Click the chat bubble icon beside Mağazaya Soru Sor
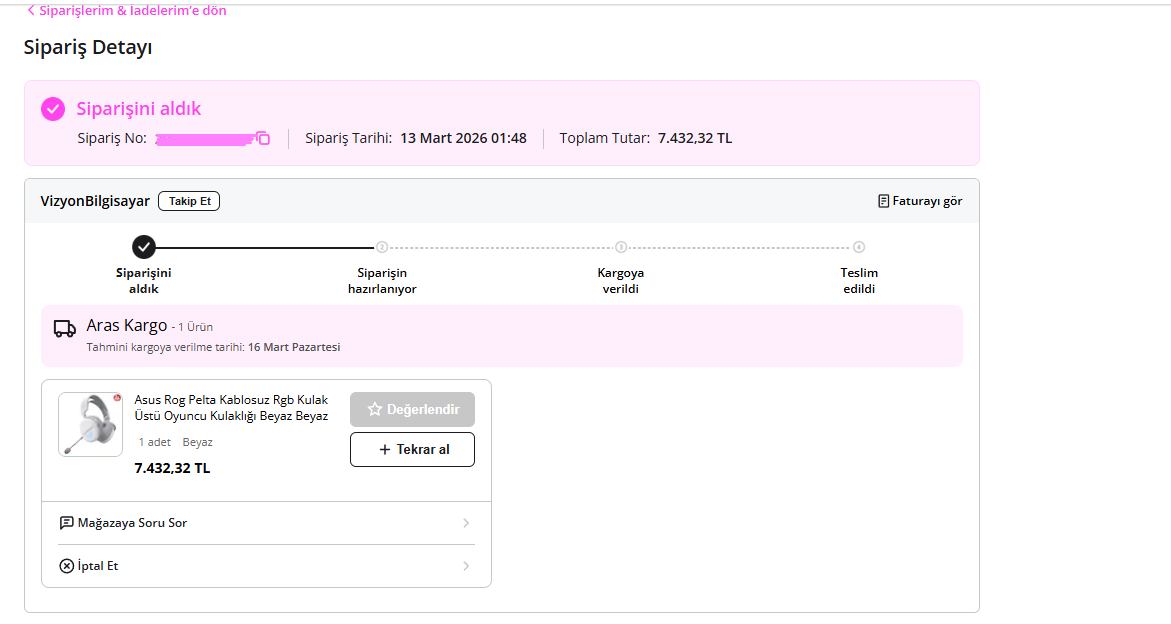Image resolution: width=1171 pixels, height=624 pixels. pos(66,522)
